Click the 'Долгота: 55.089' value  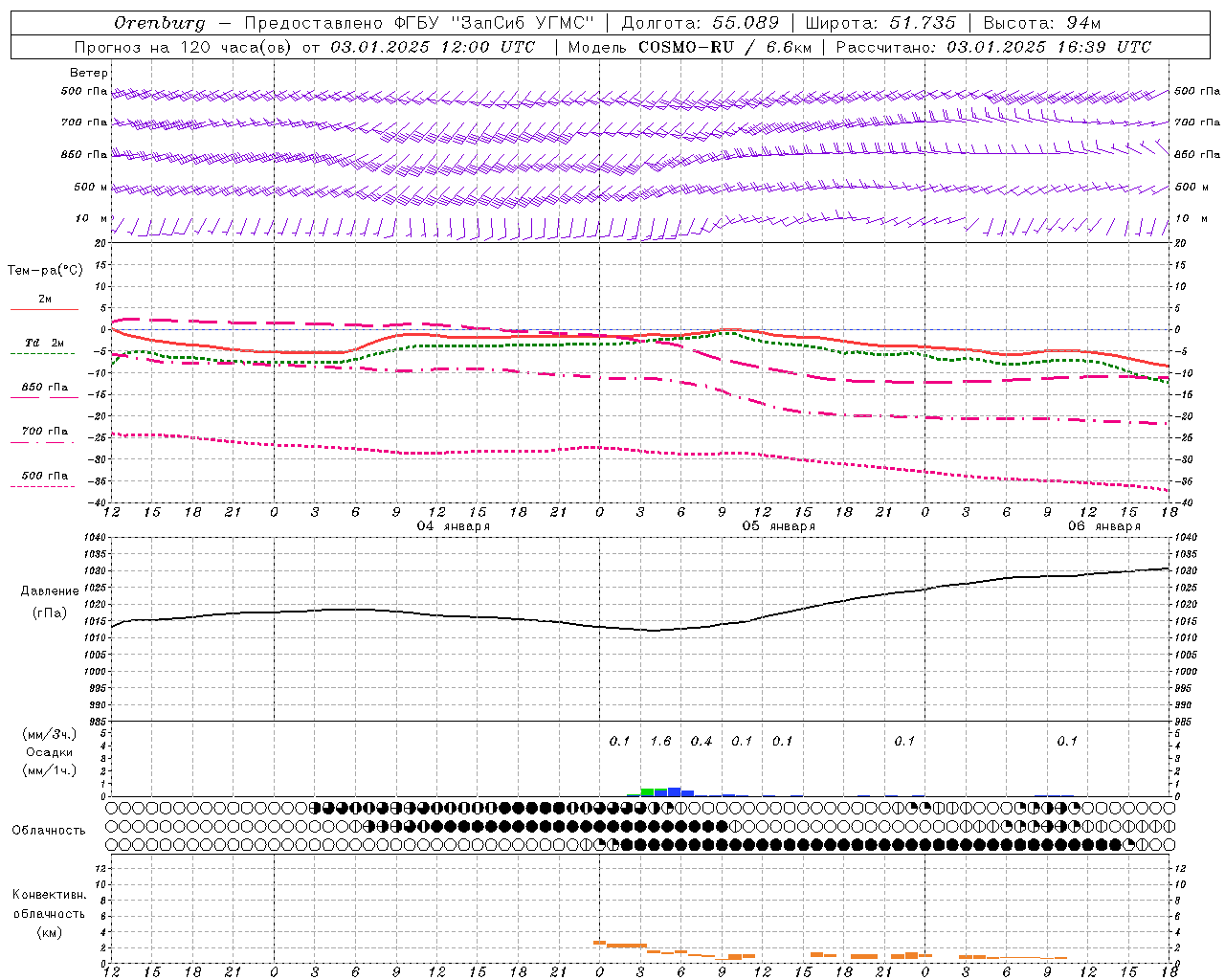[x=701, y=23]
